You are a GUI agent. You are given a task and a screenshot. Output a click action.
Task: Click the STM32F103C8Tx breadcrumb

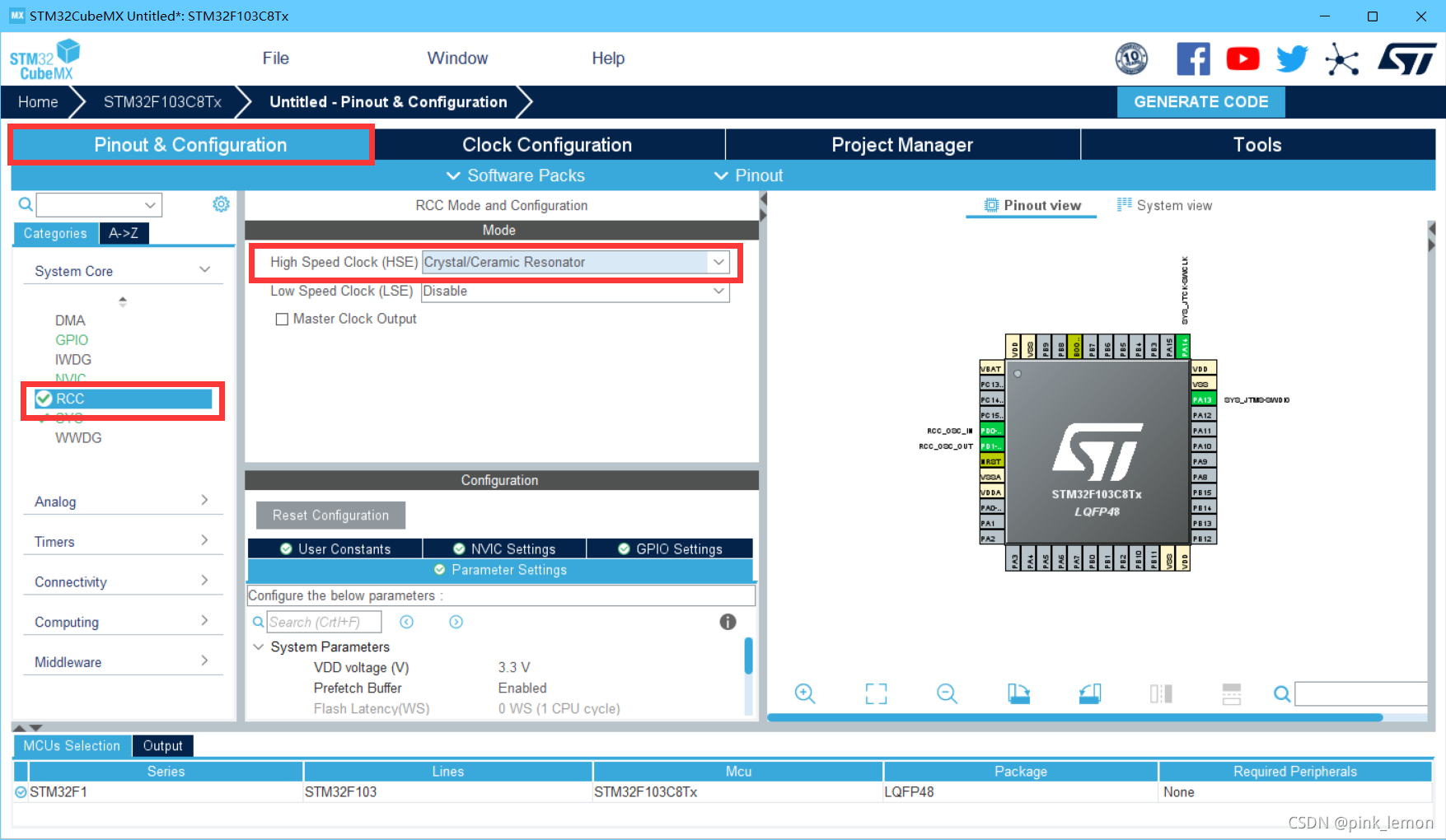coord(162,102)
